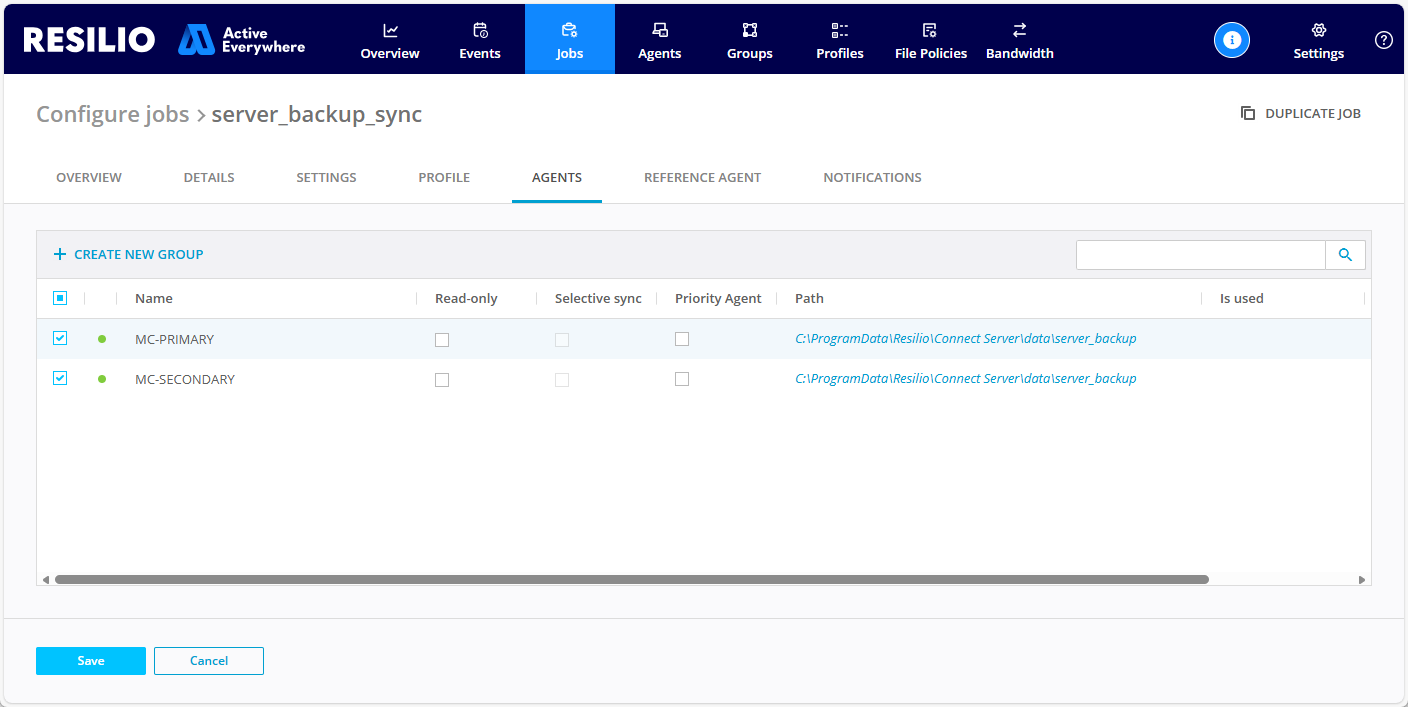This screenshot has height=707, width=1408.
Task: Click the agent search input field
Action: tap(1200, 255)
